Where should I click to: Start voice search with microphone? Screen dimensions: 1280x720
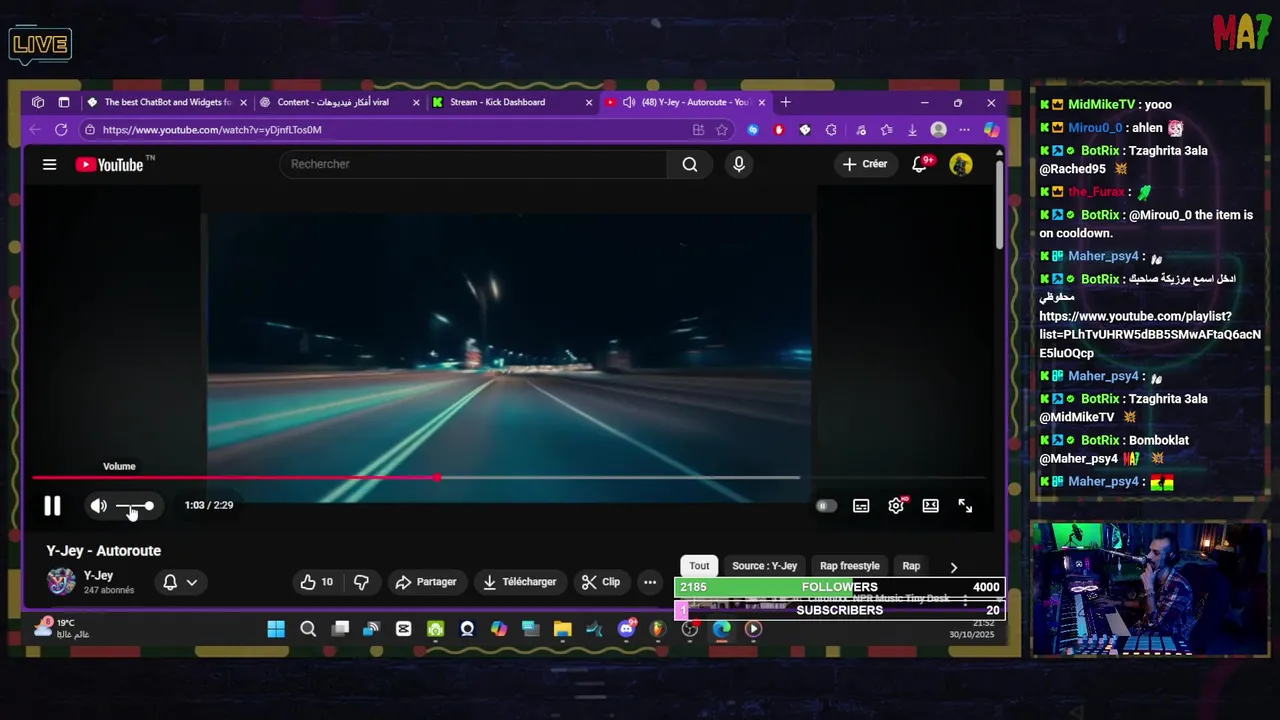pos(739,164)
